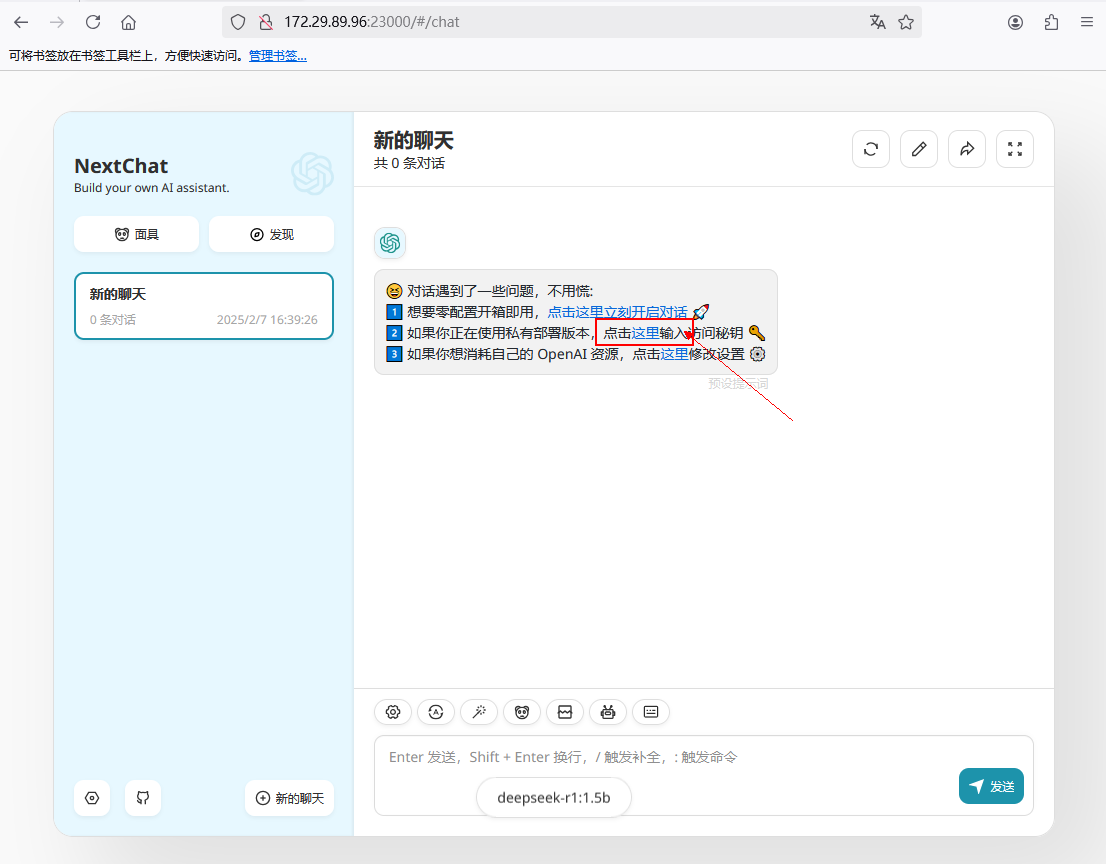The height and width of the screenshot is (864, 1106).
Task: Go to browser home page icon
Action: (128, 23)
